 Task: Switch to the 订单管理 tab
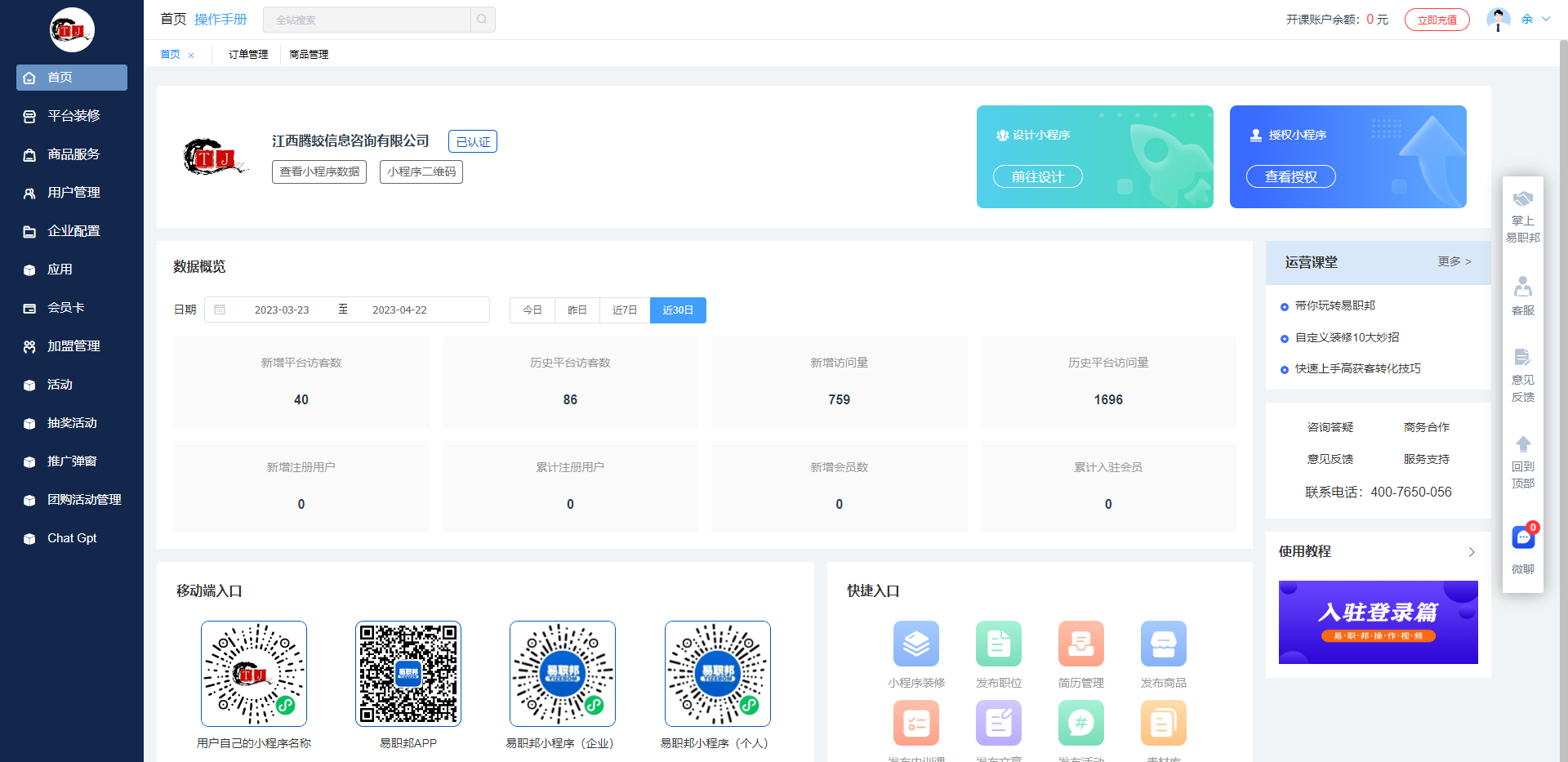(x=248, y=55)
